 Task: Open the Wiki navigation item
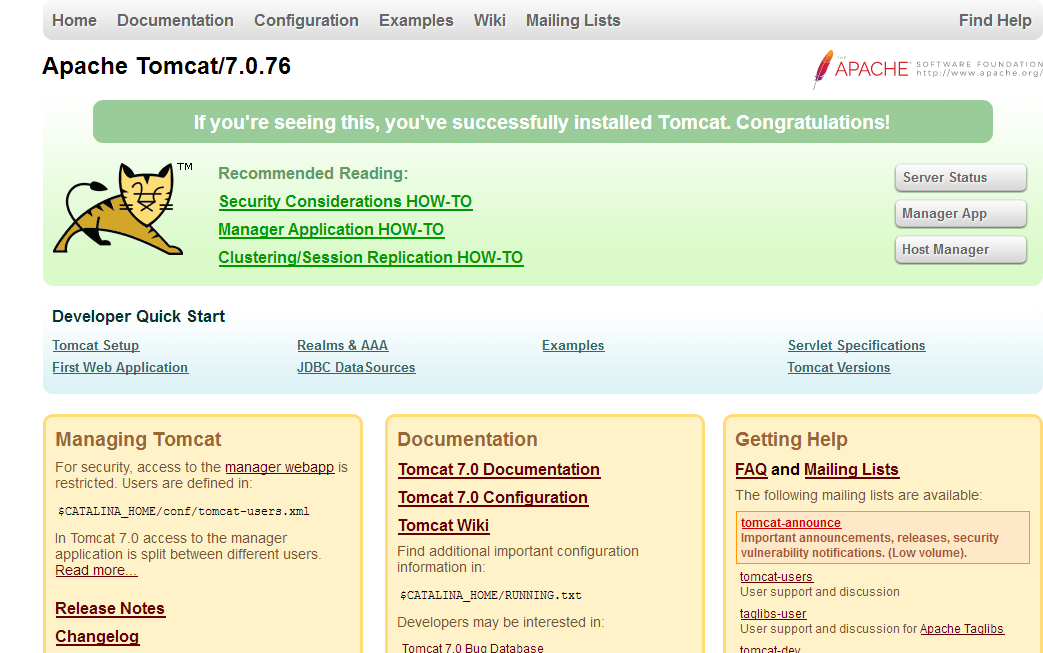(x=490, y=21)
